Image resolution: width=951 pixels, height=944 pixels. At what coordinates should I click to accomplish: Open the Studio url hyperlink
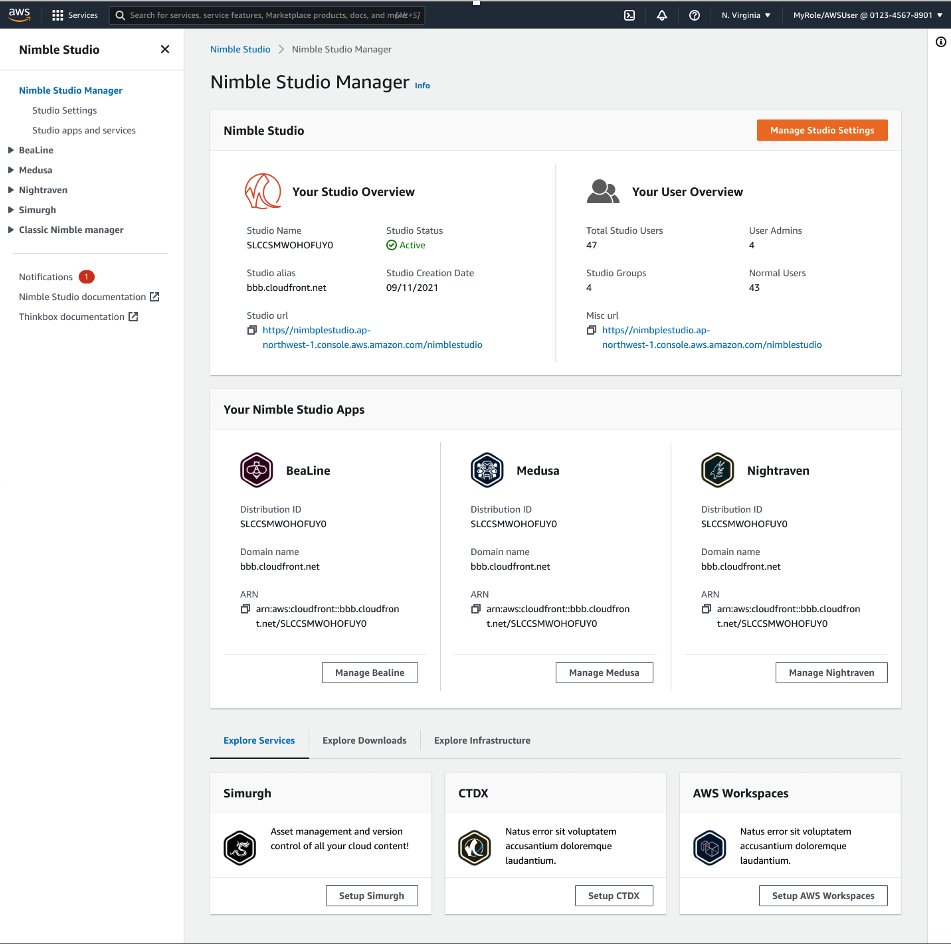(372, 337)
